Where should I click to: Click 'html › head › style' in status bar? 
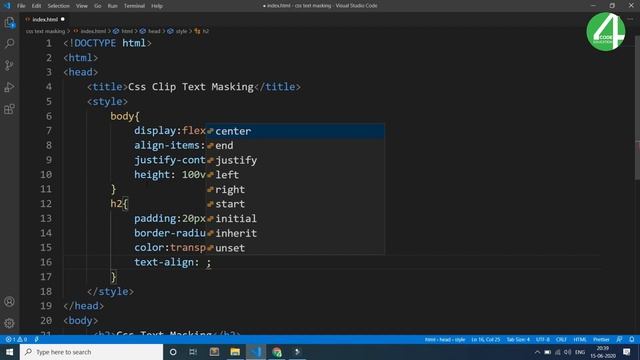[445, 339]
